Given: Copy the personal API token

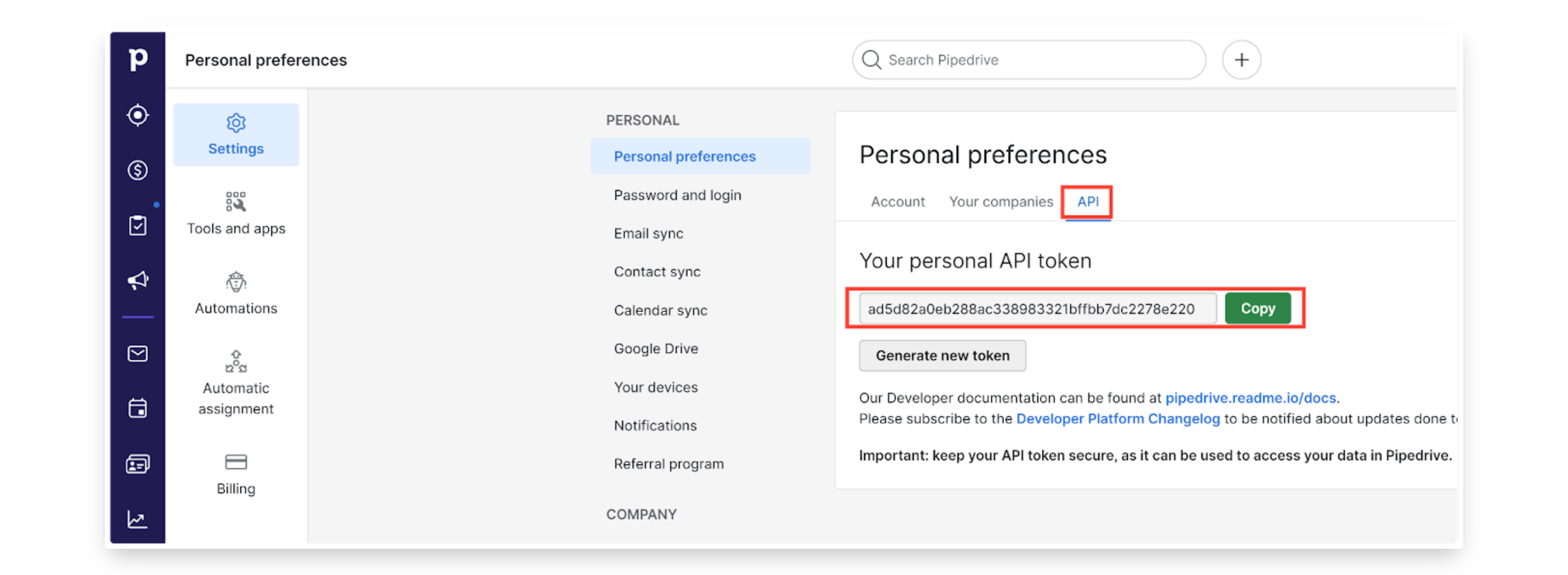Looking at the screenshot, I should coord(1258,308).
